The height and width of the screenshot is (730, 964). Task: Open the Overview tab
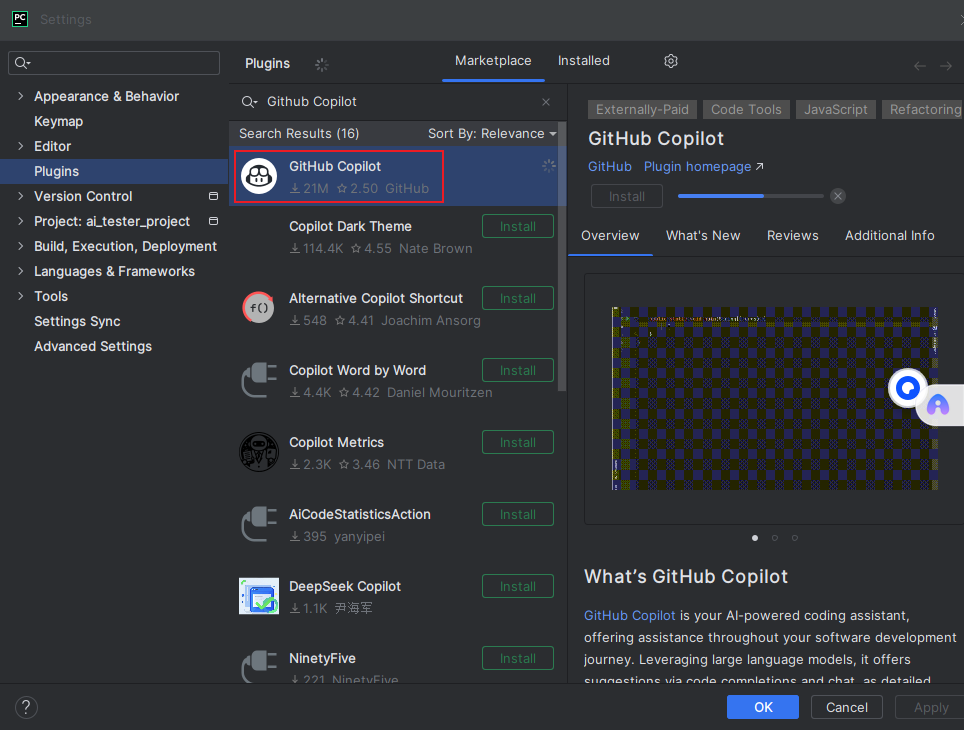tap(610, 236)
